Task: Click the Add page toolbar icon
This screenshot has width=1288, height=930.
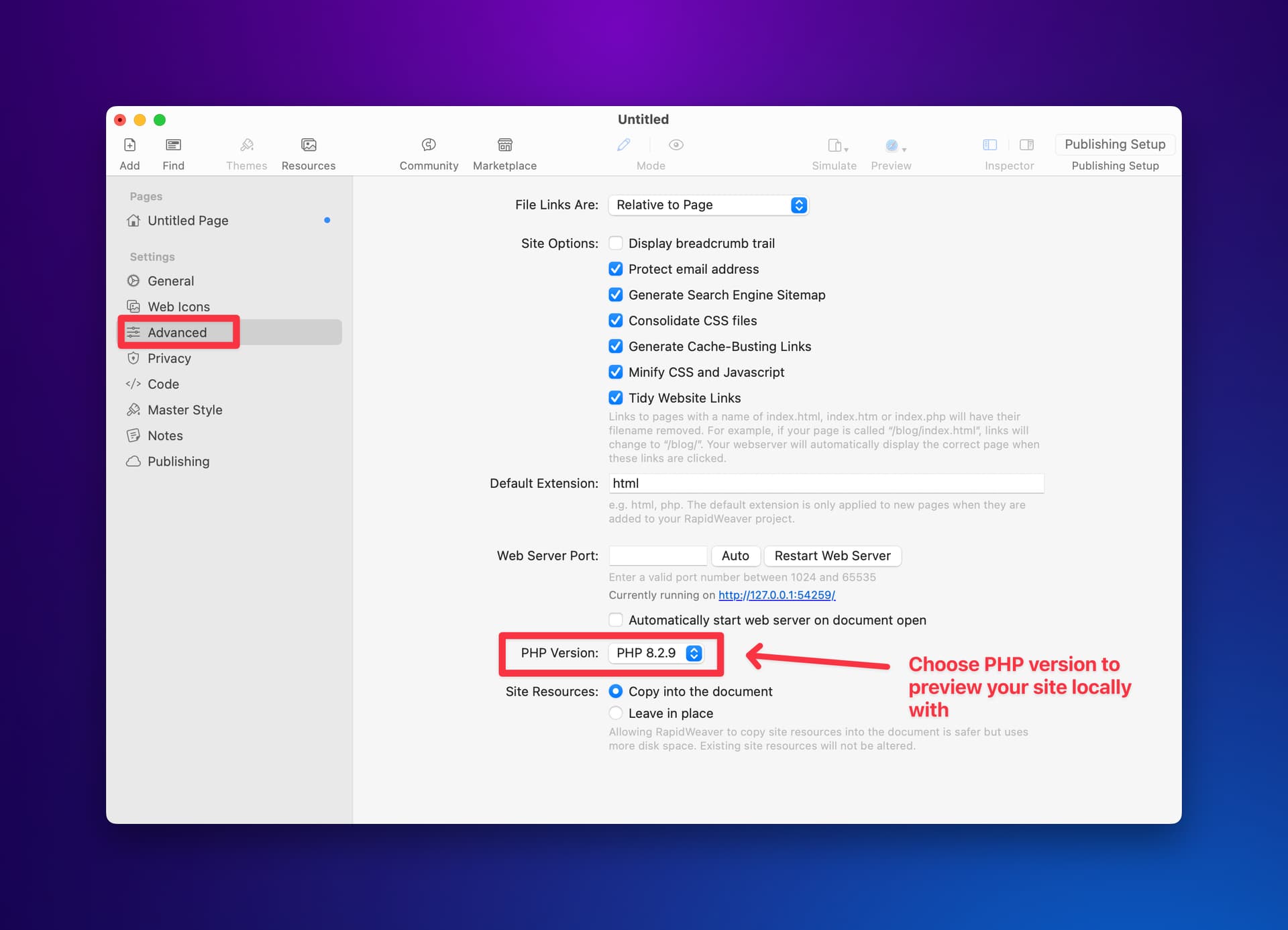Action: click(129, 145)
